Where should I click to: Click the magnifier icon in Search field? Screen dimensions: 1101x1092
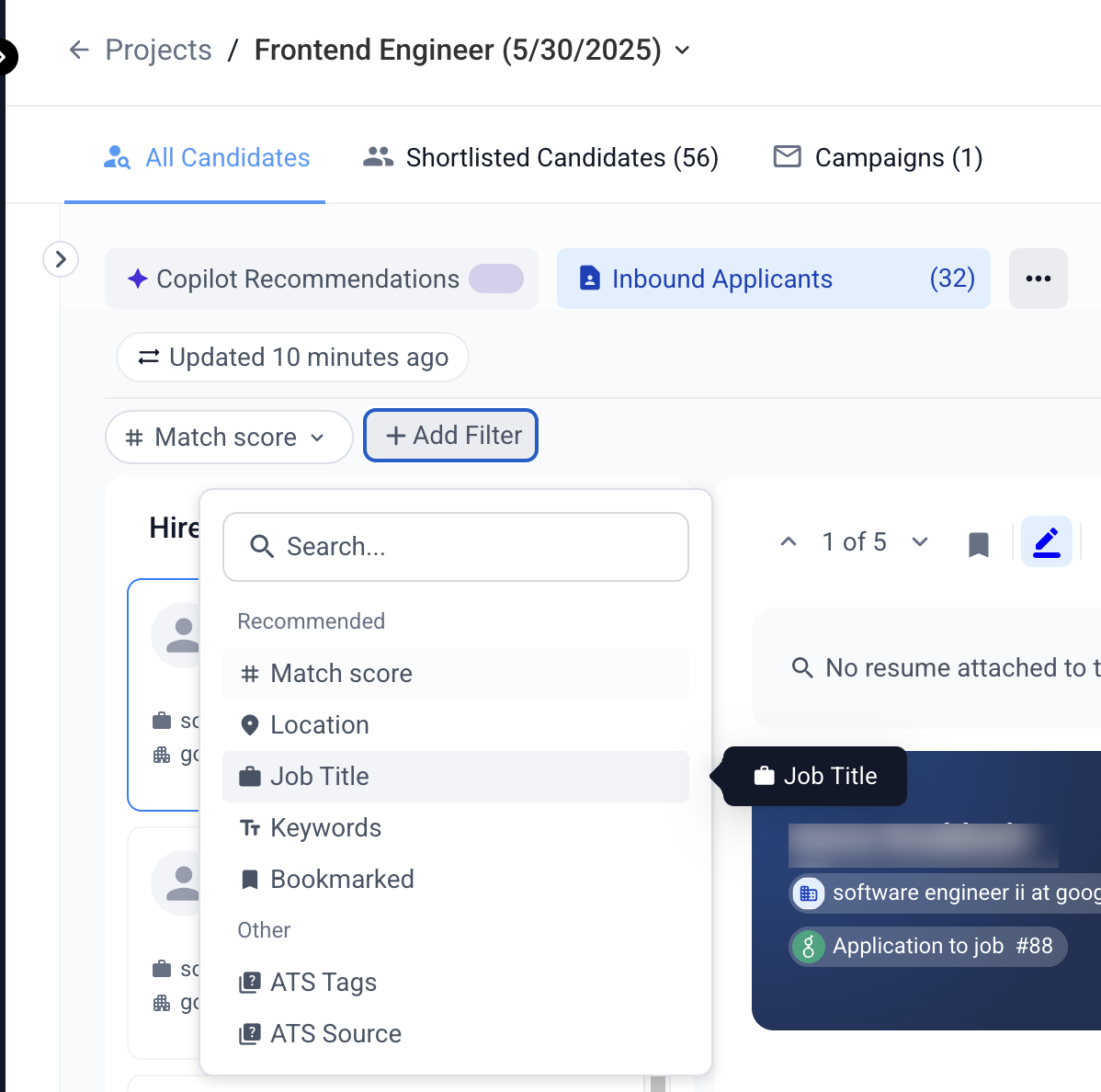pyautogui.click(x=262, y=546)
